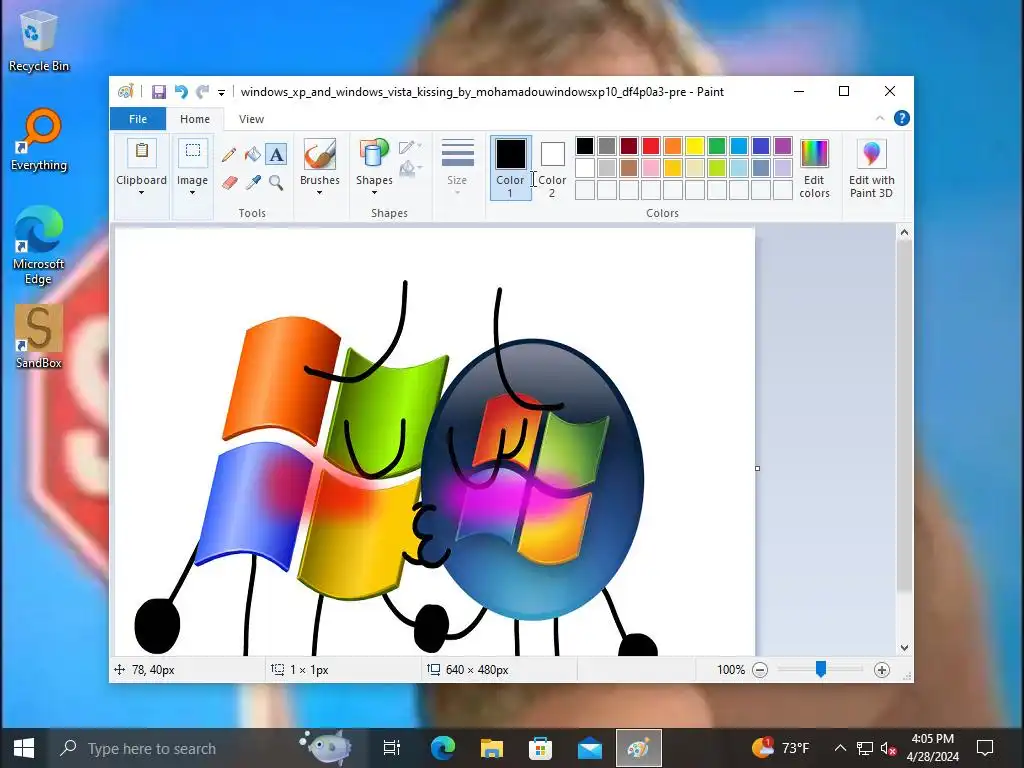Click the scroll down arrow in Paint
The height and width of the screenshot is (768, 1024).
(x=904, y=648)
